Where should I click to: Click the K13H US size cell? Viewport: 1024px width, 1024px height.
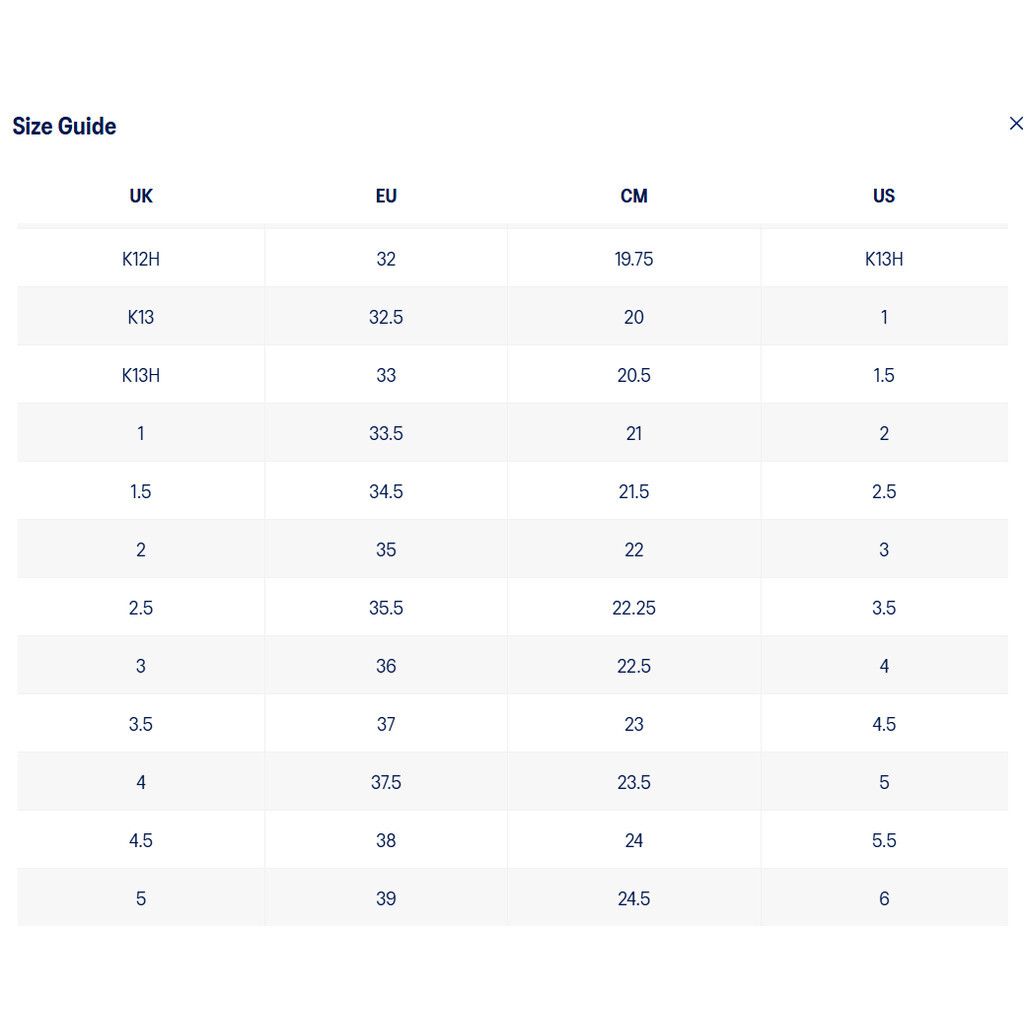click(884, 259)
